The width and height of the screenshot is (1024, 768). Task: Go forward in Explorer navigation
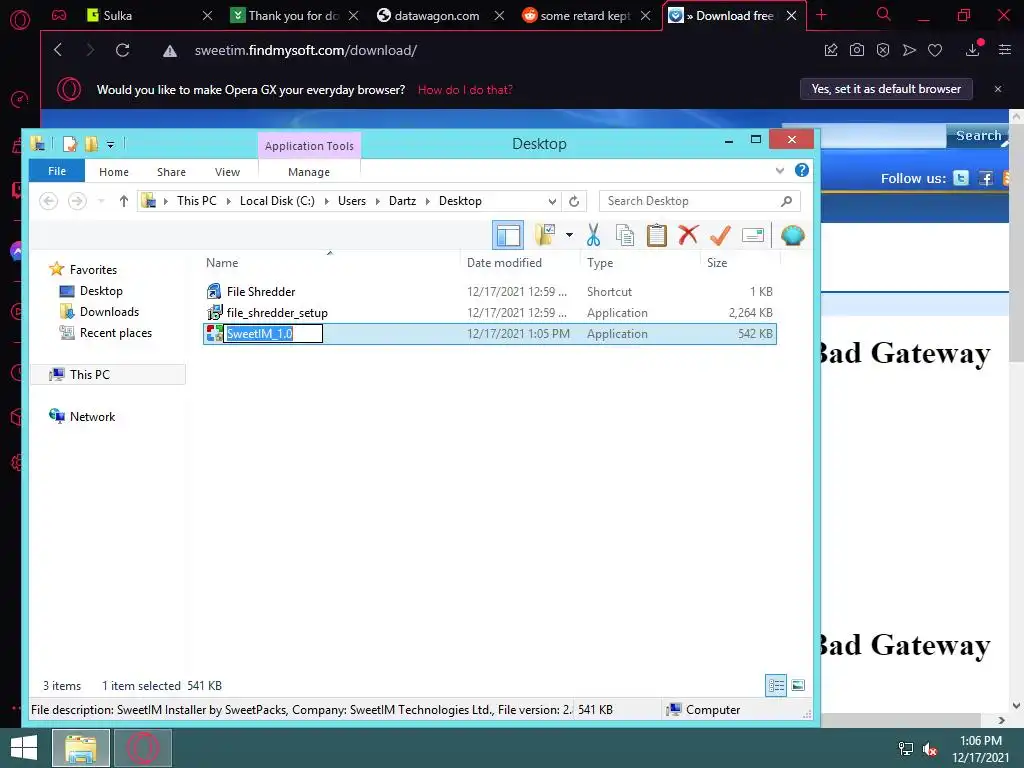[77, 201]
